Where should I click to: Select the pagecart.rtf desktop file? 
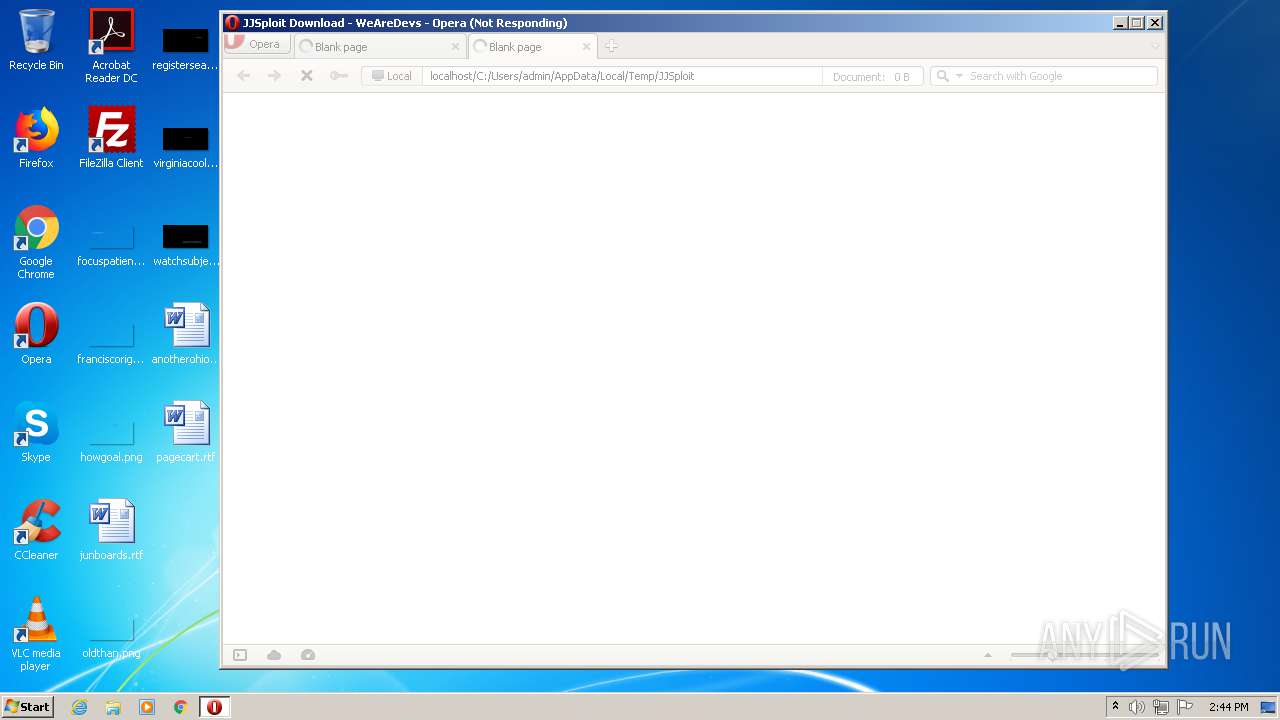186,432
